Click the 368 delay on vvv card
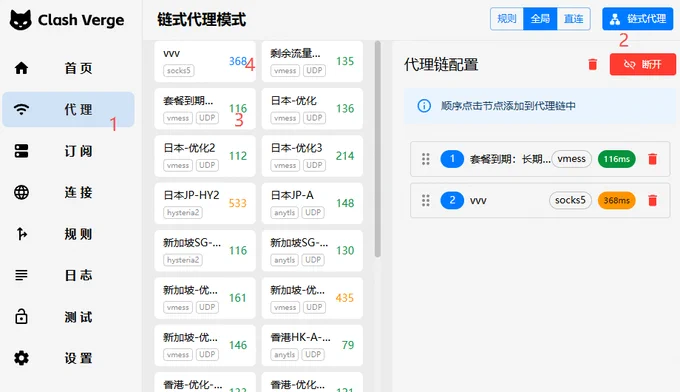The image size is (680, 392). (x=238, y=61)
